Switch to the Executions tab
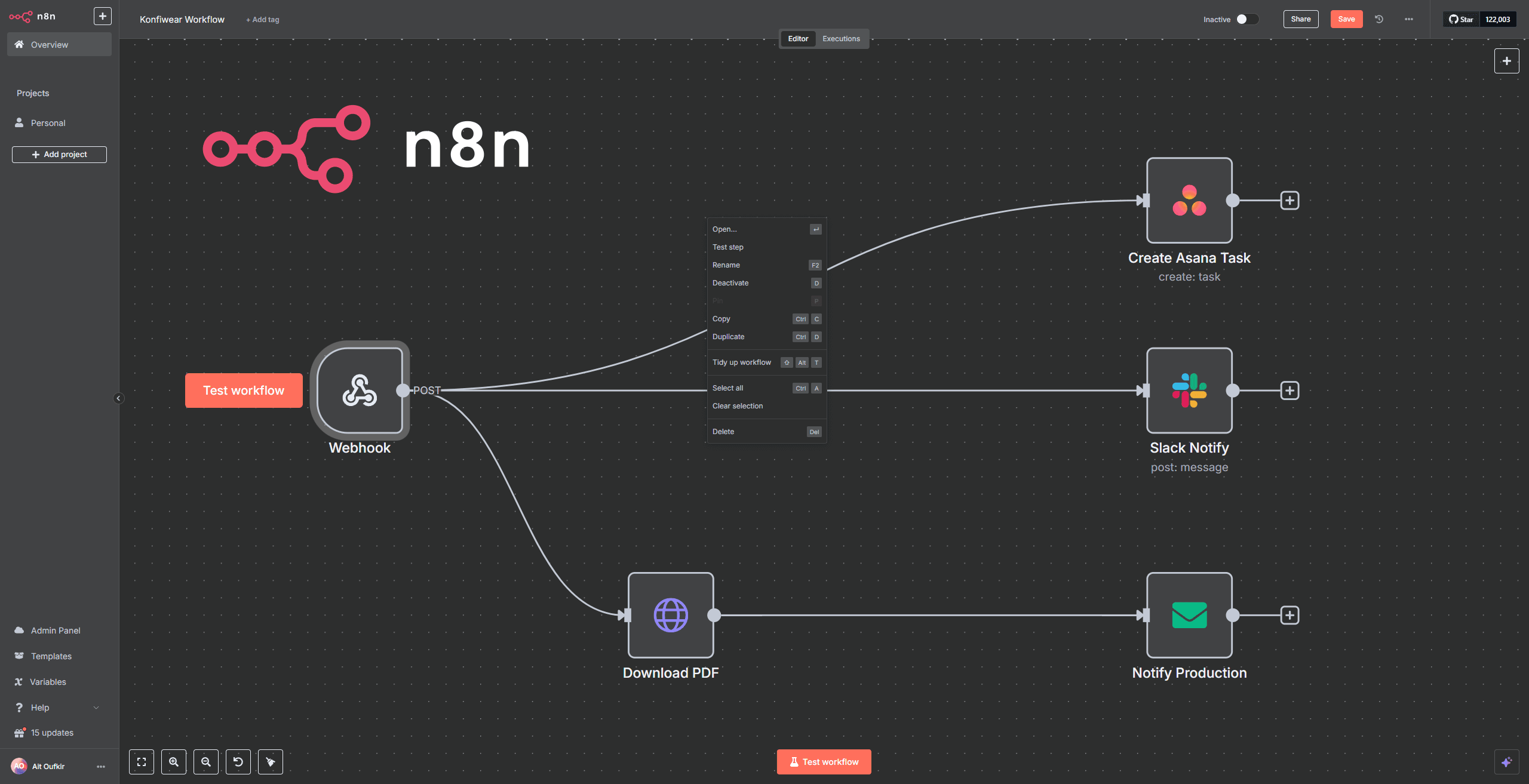Image resolution: width=1529 pixels, height=784 pixels. [841, 38]
